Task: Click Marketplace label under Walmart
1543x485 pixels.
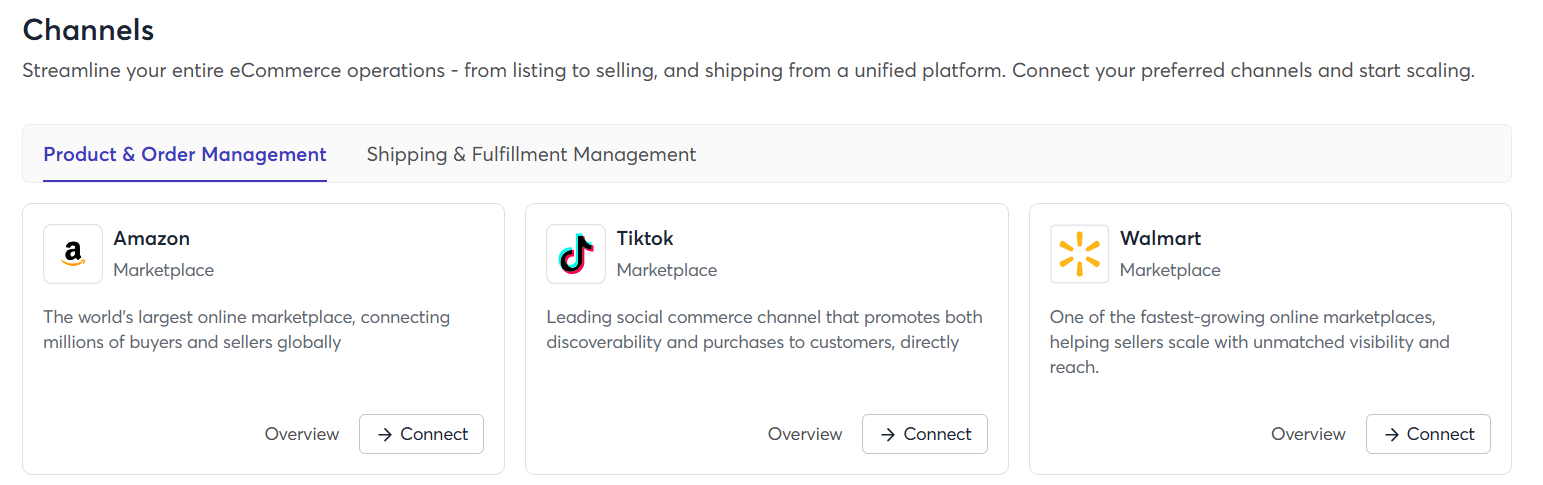Action: point(1170,270)
